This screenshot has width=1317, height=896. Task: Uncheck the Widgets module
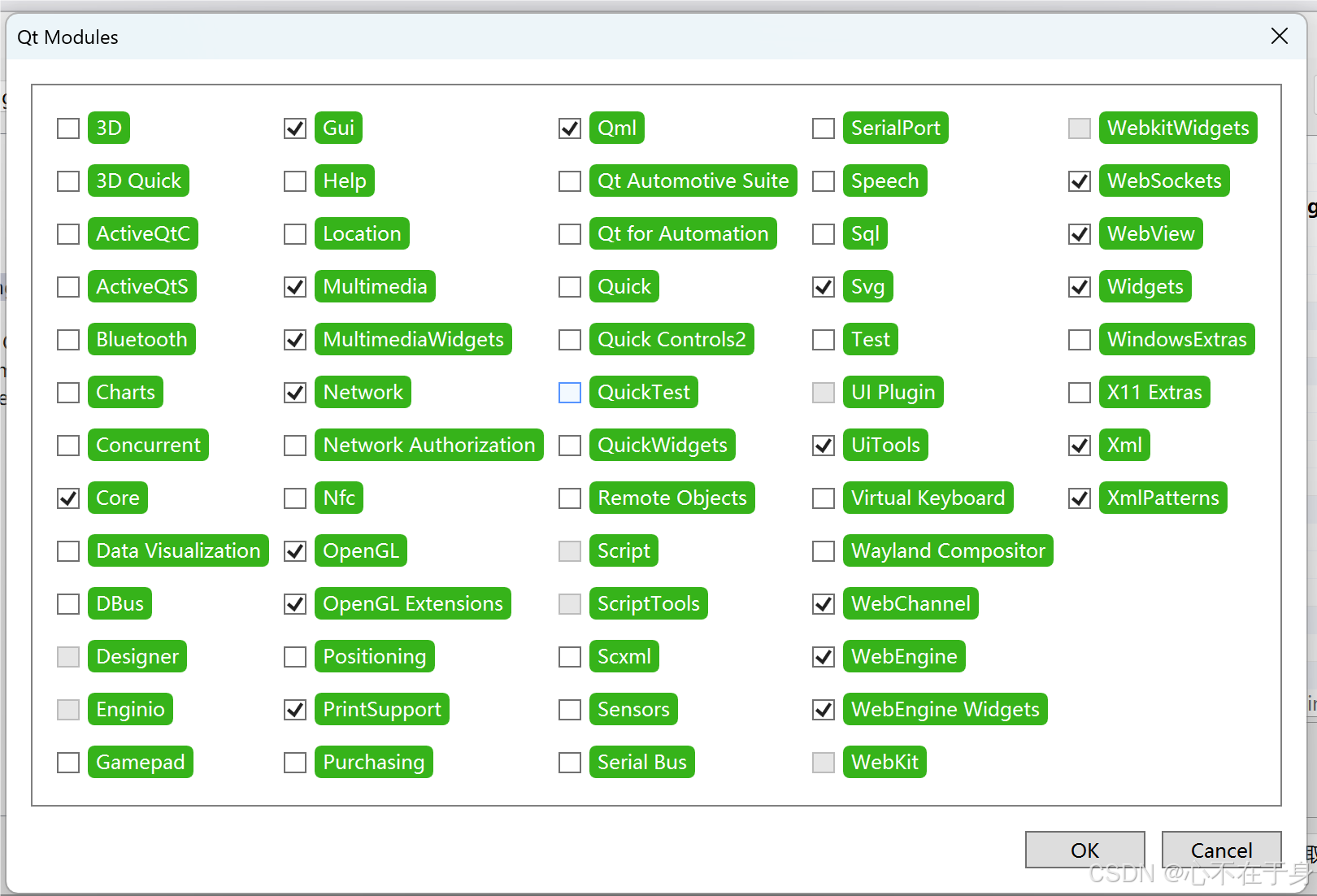click(1080, 287)
